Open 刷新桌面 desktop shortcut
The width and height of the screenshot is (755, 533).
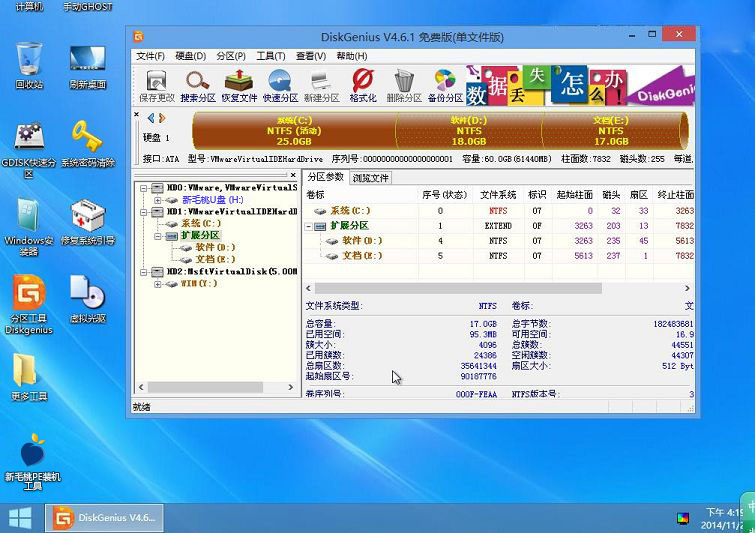click(x=88, y=66)
